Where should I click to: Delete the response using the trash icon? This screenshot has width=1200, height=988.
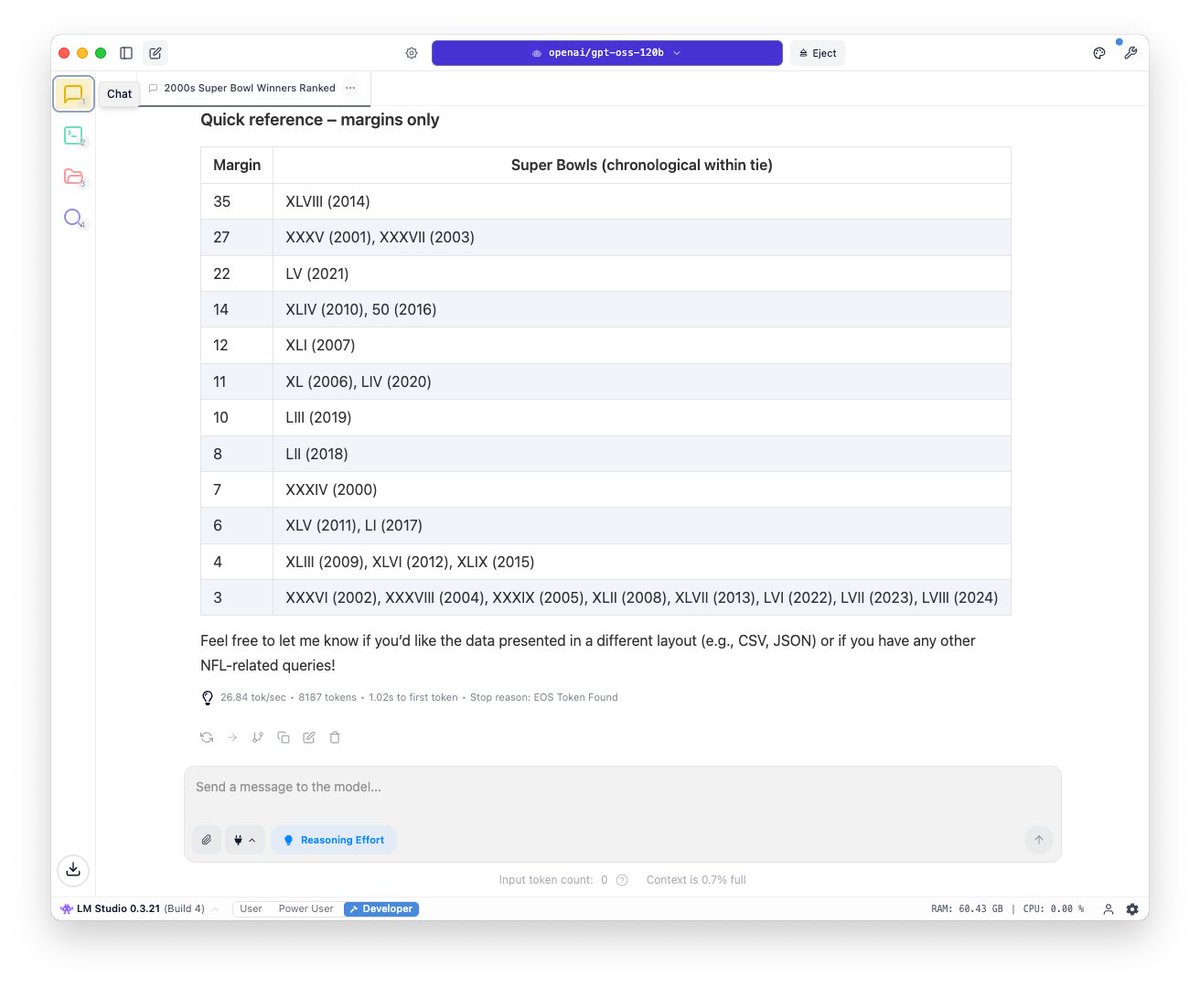click(334, 737)
